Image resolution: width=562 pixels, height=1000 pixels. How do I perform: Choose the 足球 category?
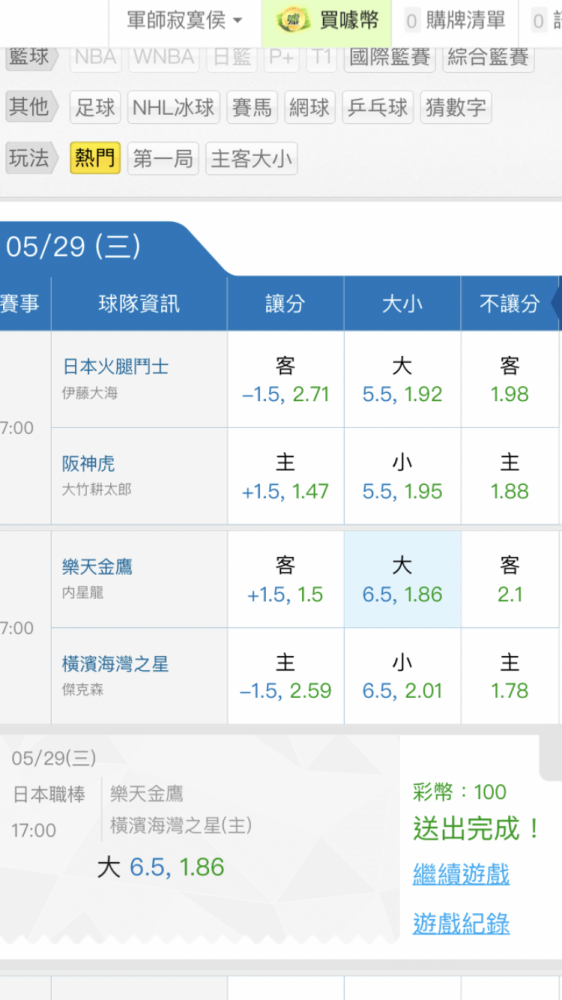pyautogui.click(x=95, y=107)
